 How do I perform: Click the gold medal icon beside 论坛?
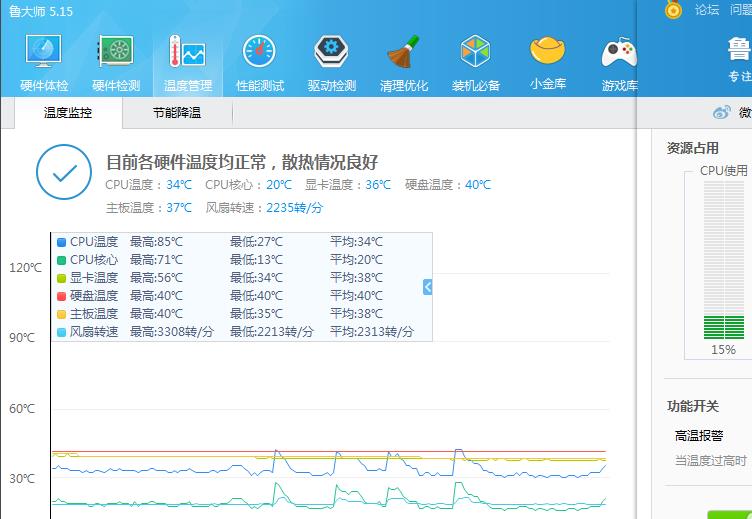coord(674,10)
